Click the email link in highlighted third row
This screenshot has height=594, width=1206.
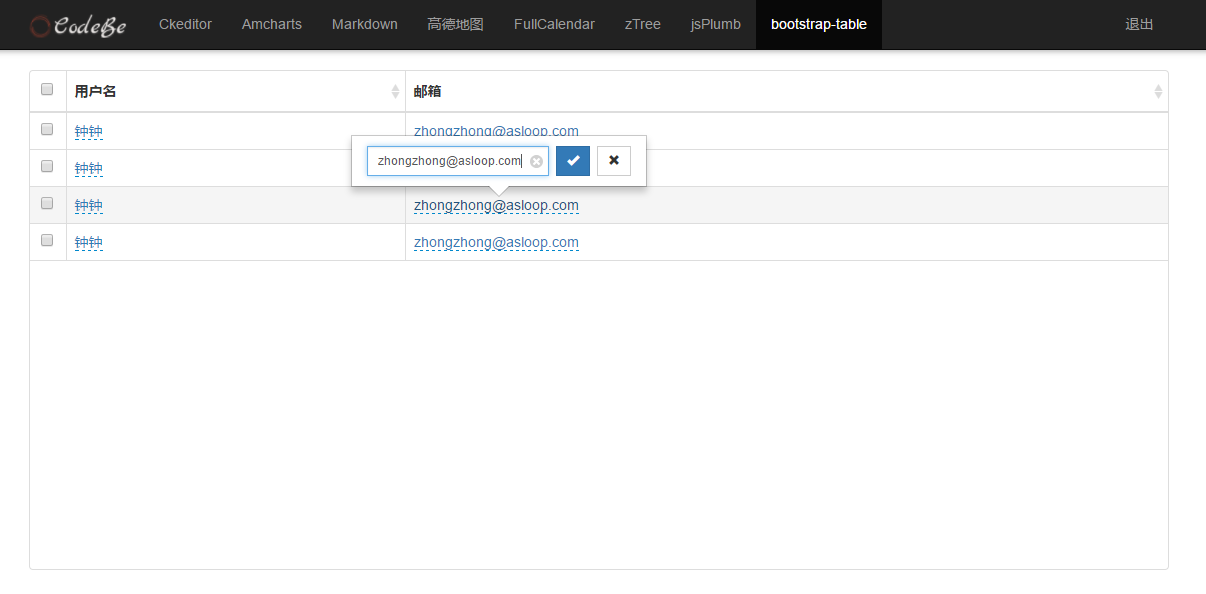pos(496,205)
